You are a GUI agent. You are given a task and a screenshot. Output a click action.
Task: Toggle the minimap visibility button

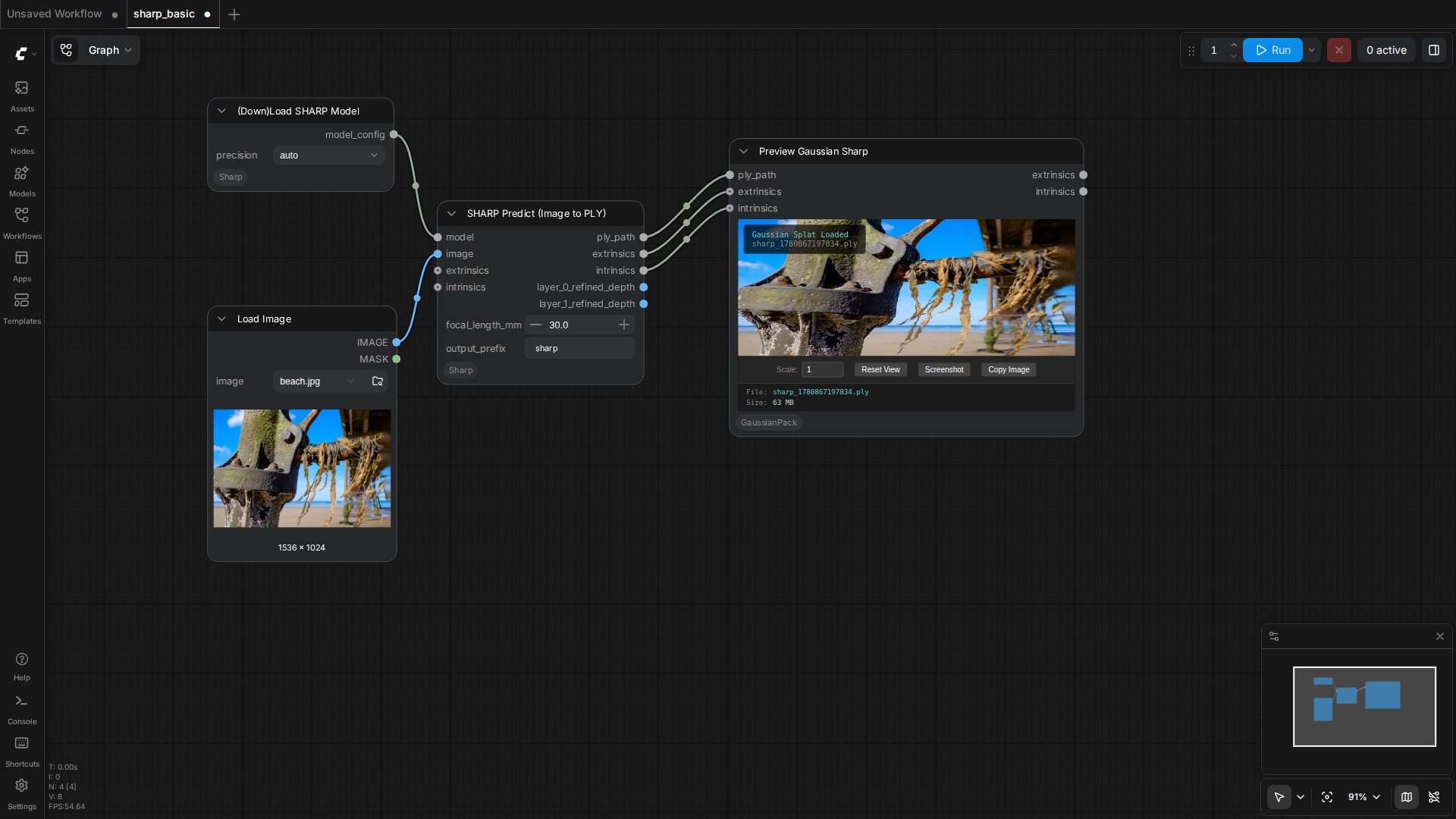[x=1407, y=797]
